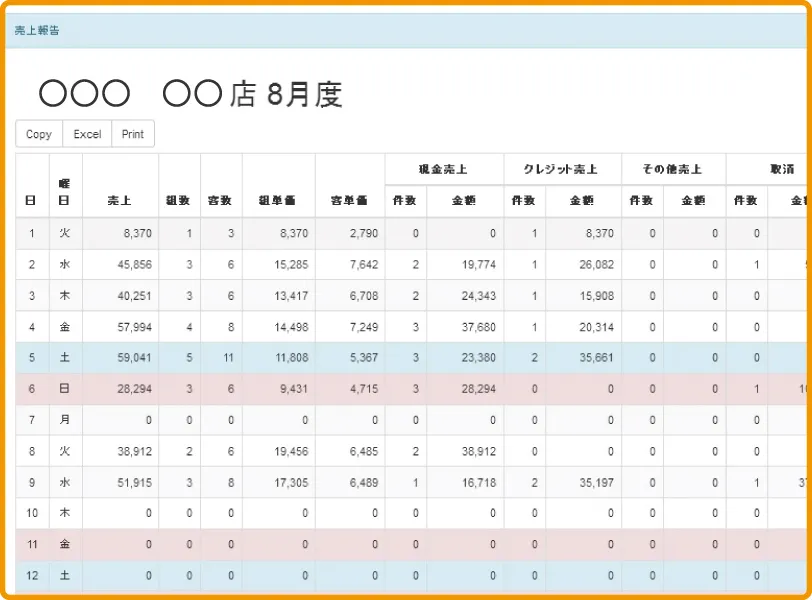Click the sales cell showing 45,856
The image size is (812, 600).
[x=132, y=264]
